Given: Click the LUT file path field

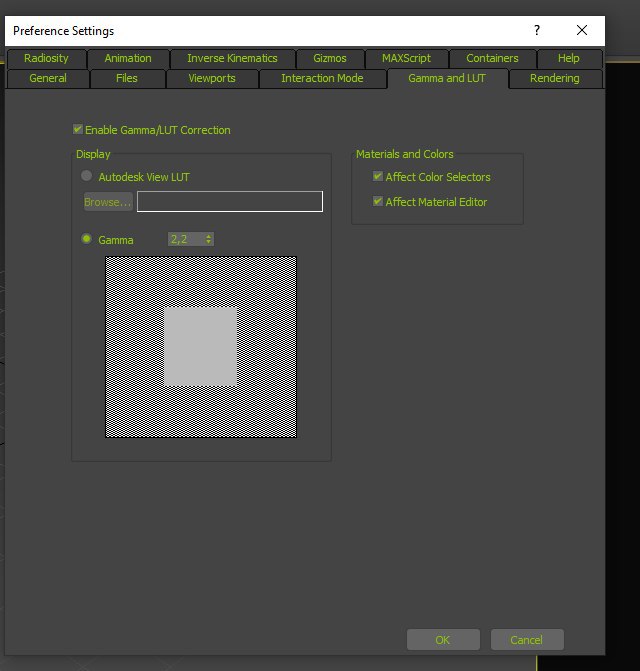Looking at the screenshot, I should point(230,202).
